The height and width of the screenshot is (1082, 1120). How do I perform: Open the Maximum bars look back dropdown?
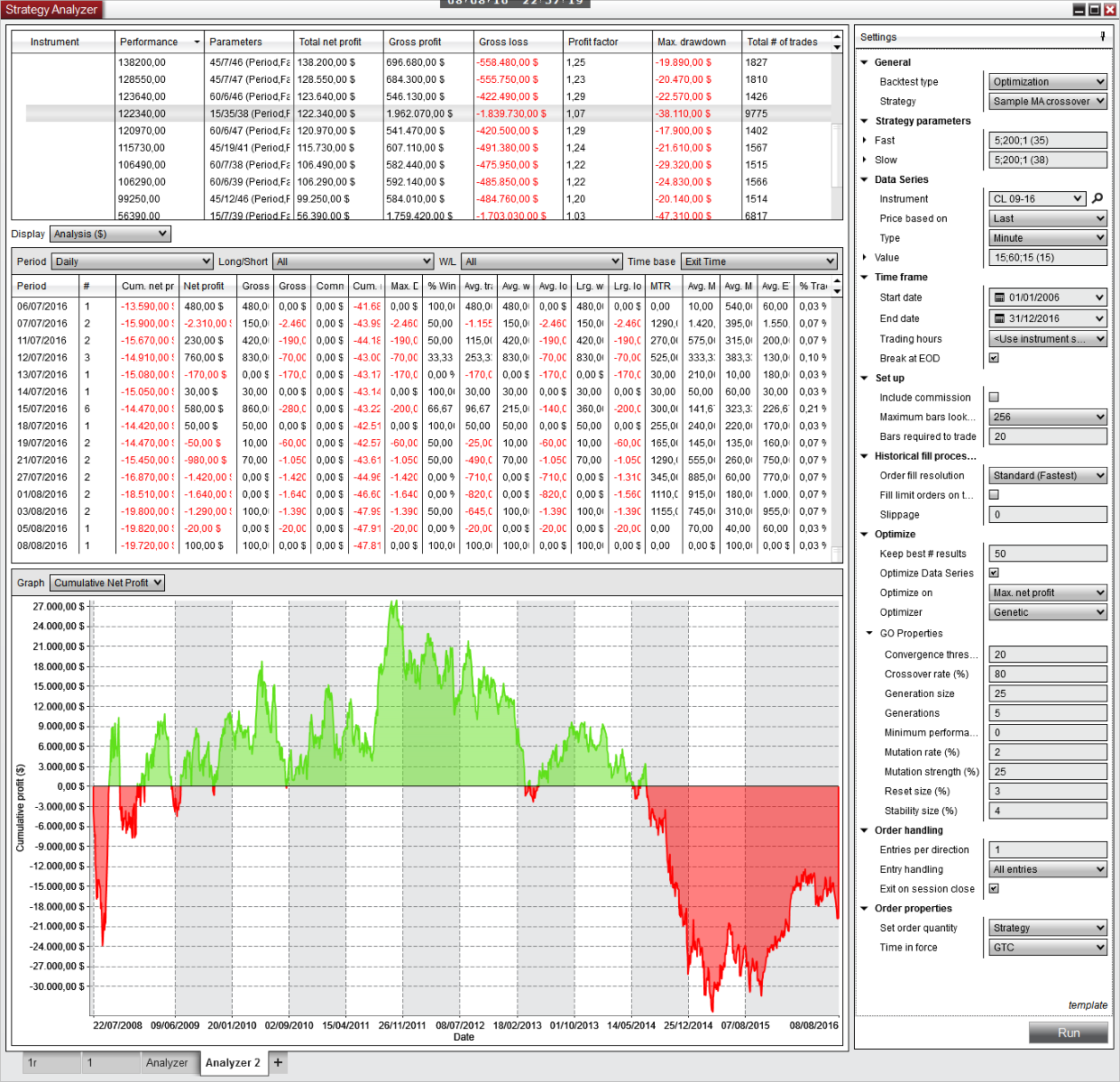[x=1048, y=417]
